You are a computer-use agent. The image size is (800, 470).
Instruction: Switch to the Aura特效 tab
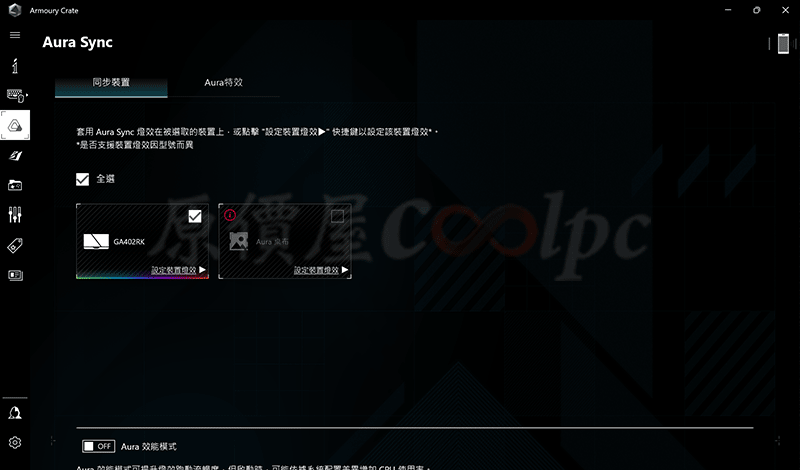pyautogui.click(x=224, y=82)
